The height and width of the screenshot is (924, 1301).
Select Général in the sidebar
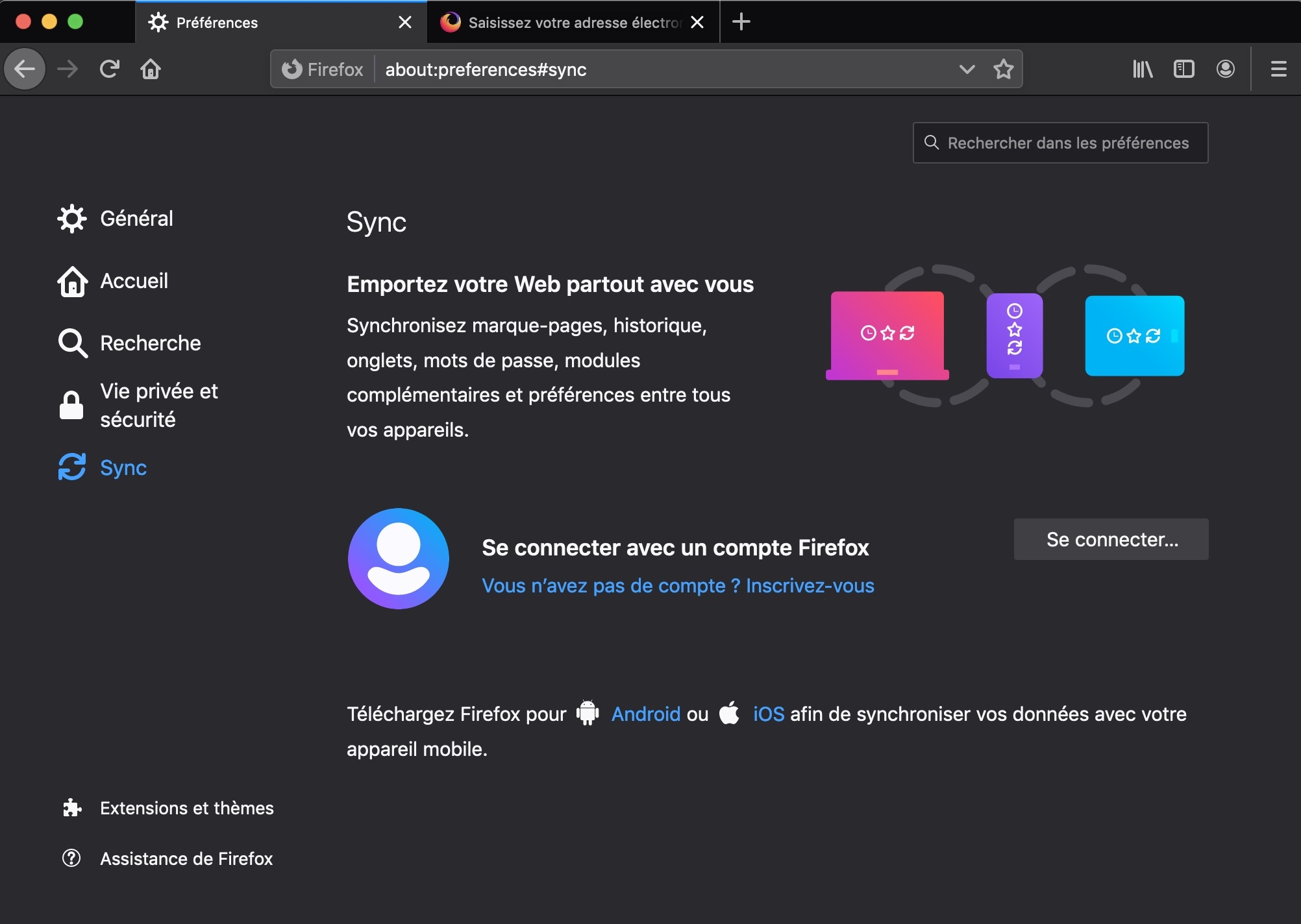(x=136, y=219)
